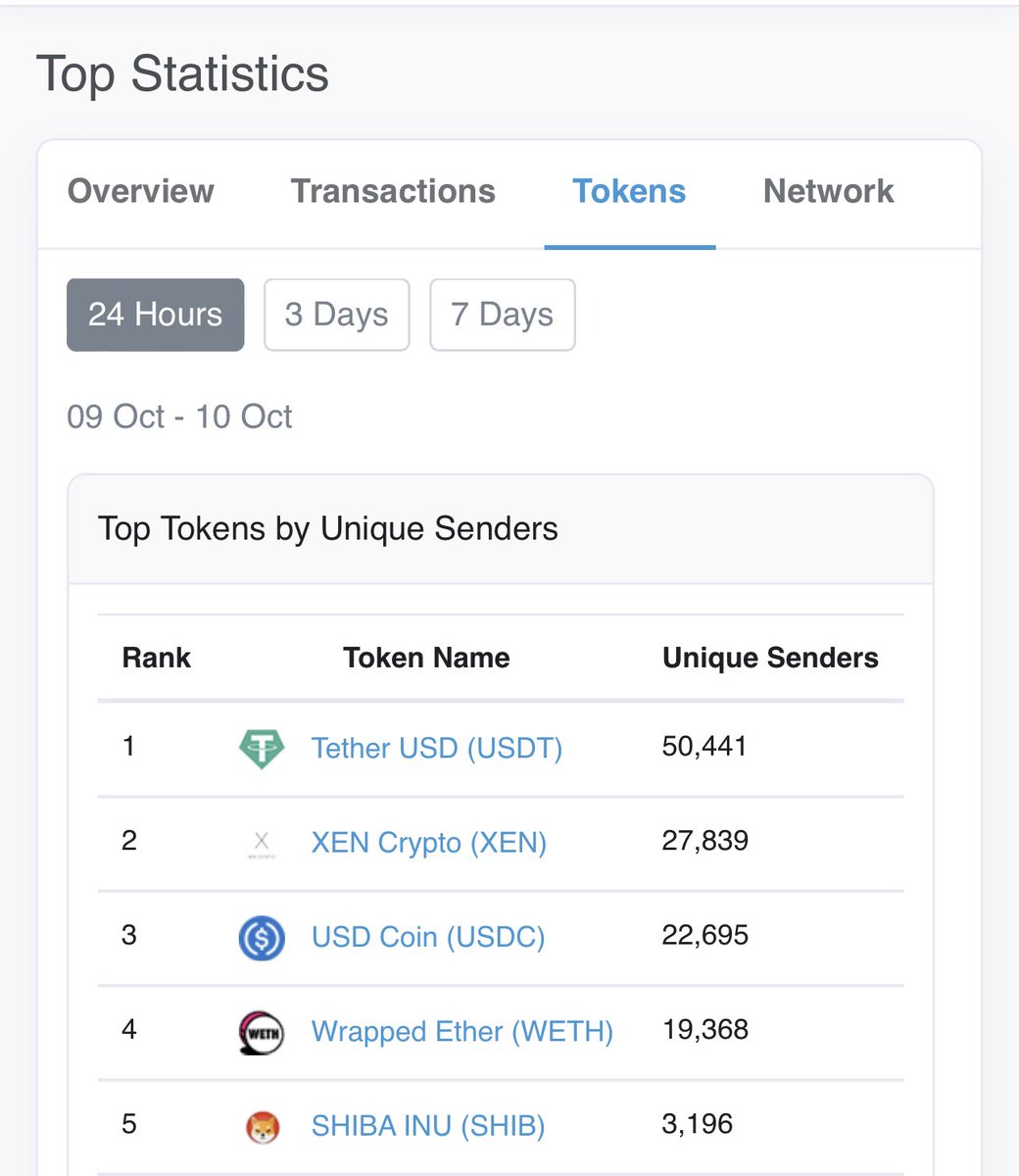Image resolution: width=1019 pixels, height=1176 pixels.
Task: Click the Token Name column header
Action: [426, 658]
